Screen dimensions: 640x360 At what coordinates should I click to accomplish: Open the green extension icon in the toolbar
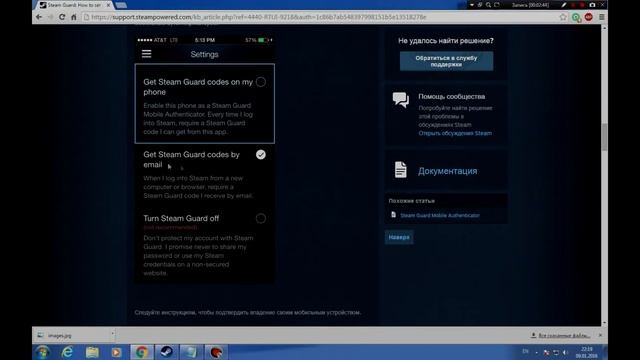pyautogui.click(x=576, y=17)
